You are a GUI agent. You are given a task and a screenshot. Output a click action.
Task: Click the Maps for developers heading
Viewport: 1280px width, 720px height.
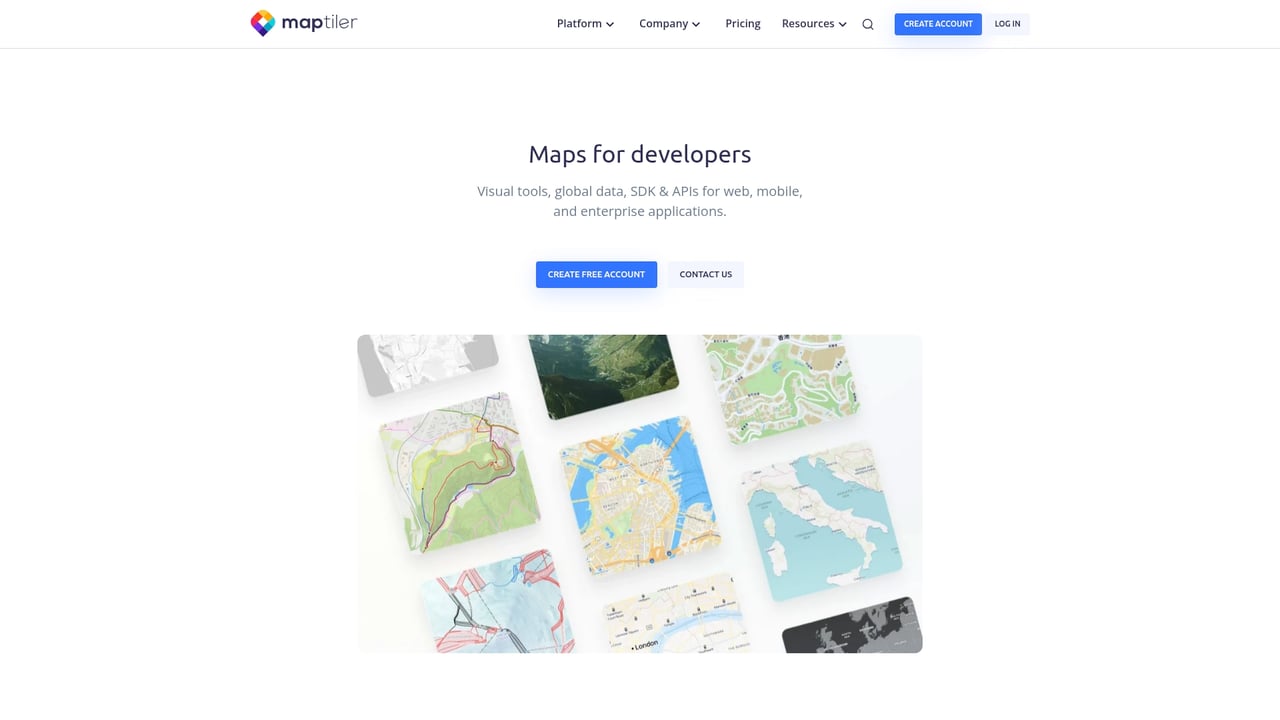click(640, 154)
